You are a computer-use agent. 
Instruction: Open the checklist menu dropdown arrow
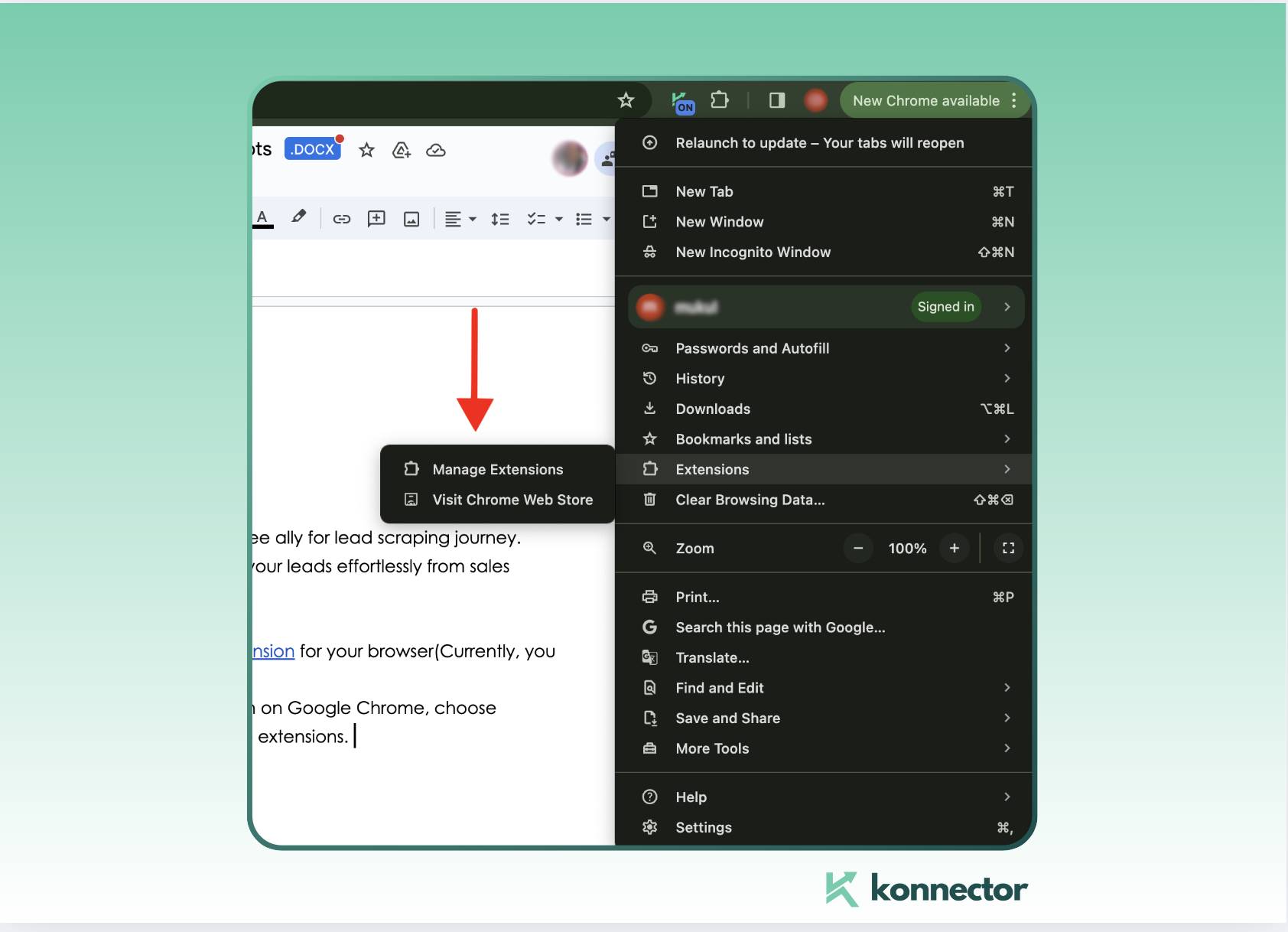point(559,220)
